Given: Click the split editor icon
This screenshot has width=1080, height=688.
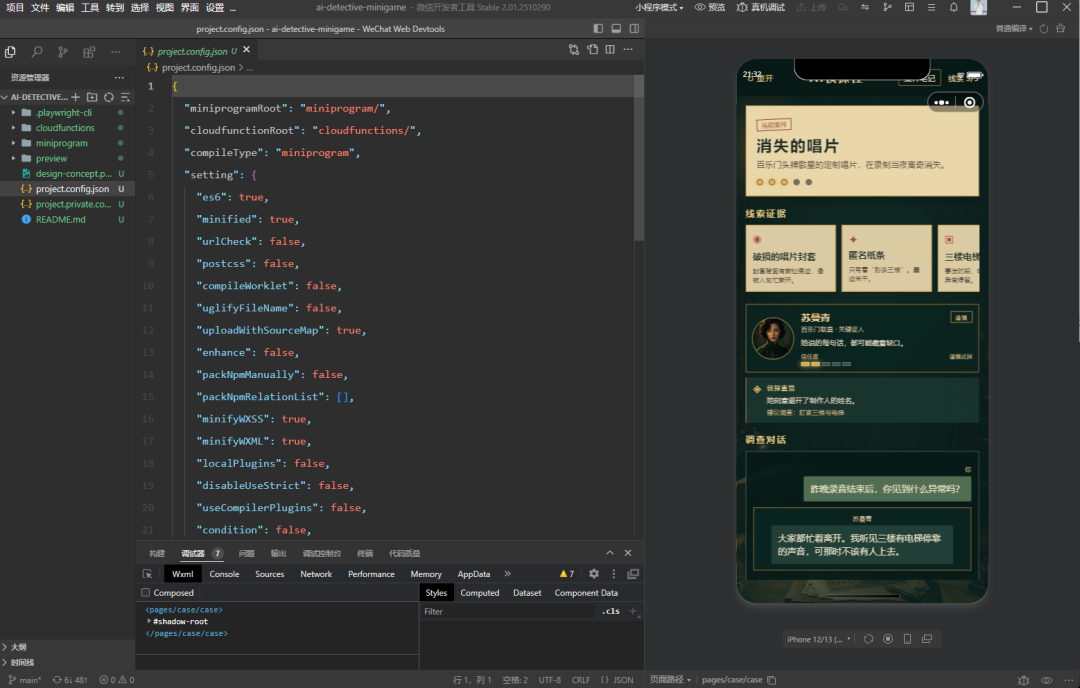Looking at the screenshot, I should point(610,50).
